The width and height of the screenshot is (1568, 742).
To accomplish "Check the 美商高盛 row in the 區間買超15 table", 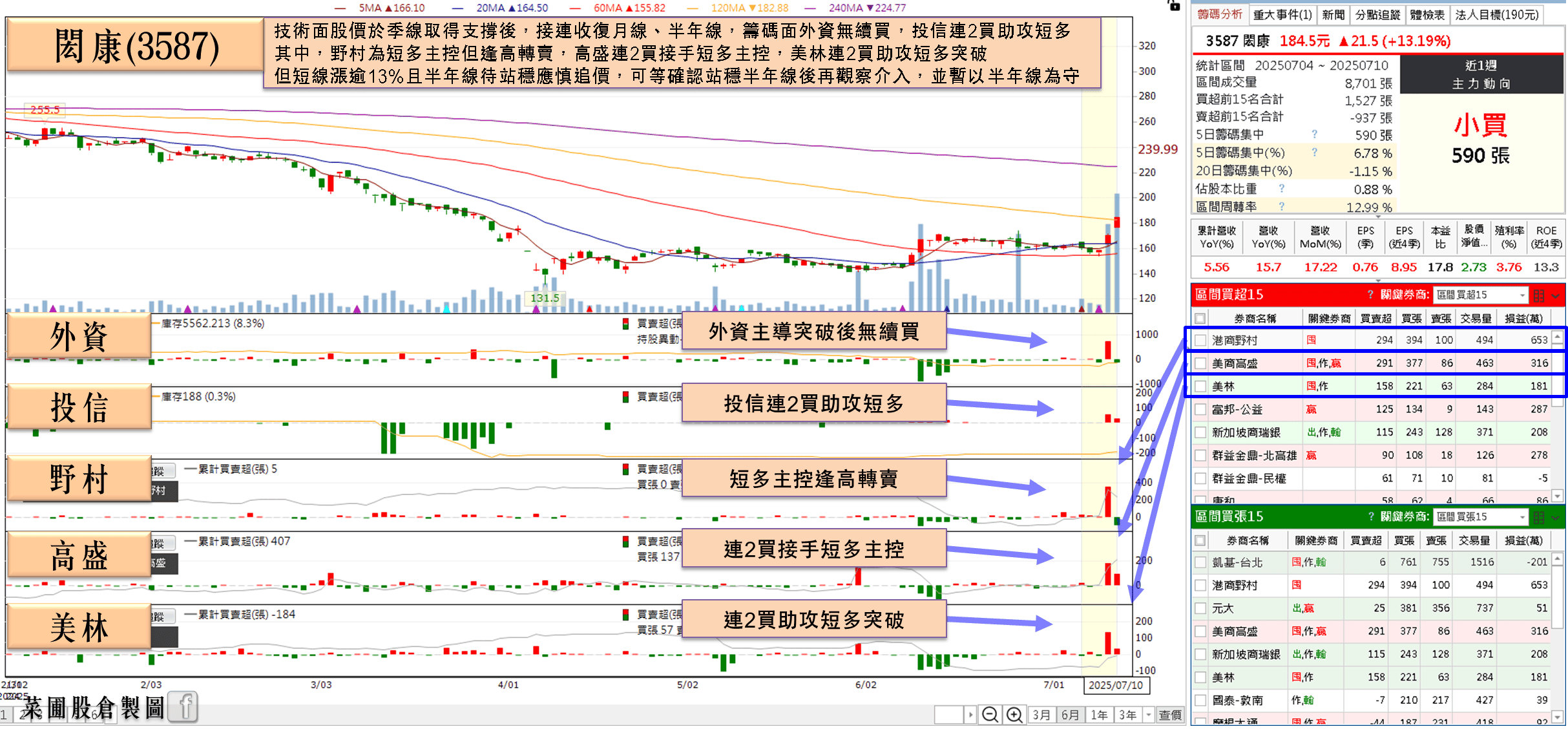I will pyautogui.click(x=1200, y=363).
